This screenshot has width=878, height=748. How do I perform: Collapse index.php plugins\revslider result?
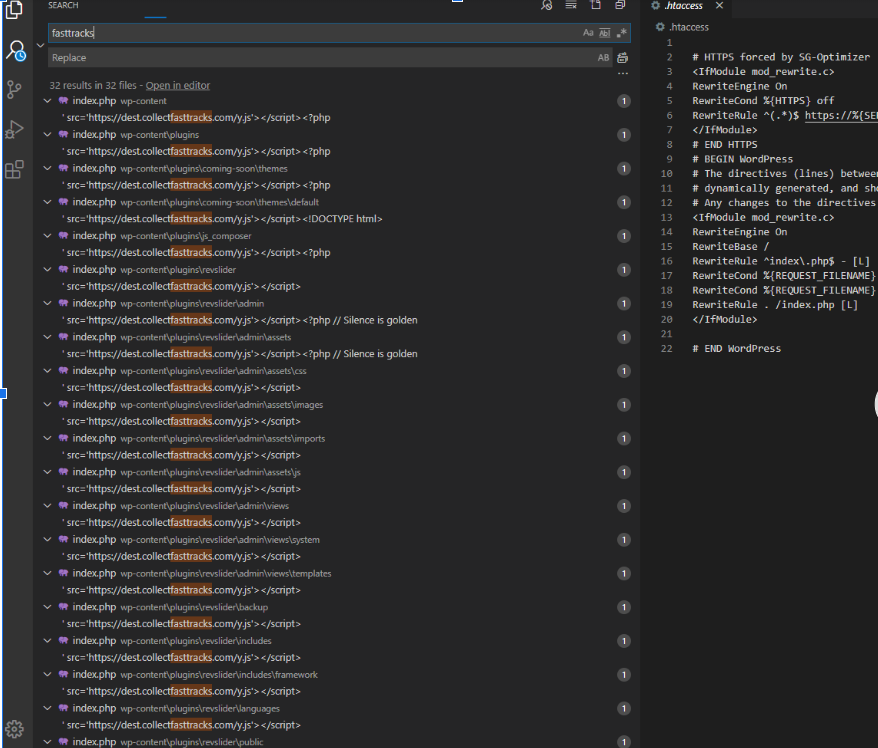48,269
